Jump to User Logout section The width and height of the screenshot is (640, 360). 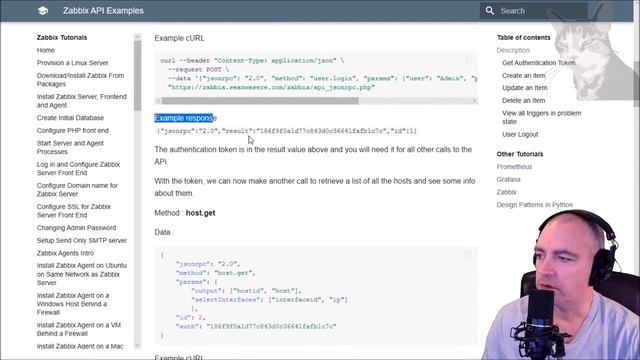520,134
